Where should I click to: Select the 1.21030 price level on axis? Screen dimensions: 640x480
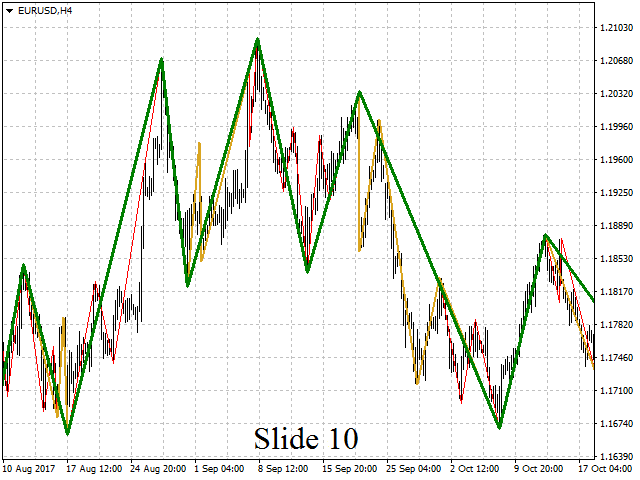click(x=616, y=27)
